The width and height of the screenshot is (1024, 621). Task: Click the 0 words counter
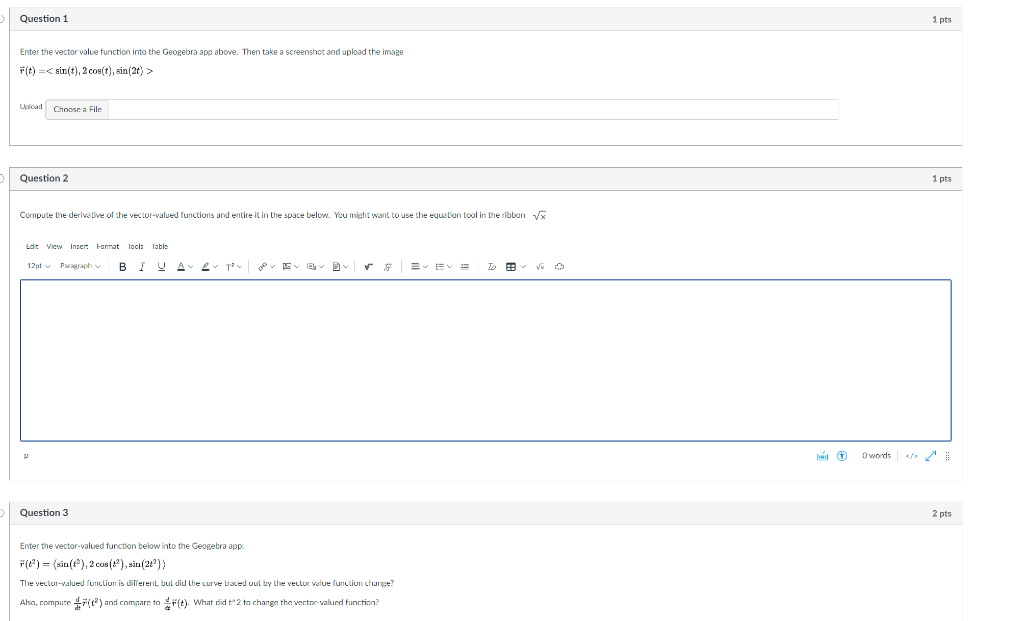tap(876, 456)
